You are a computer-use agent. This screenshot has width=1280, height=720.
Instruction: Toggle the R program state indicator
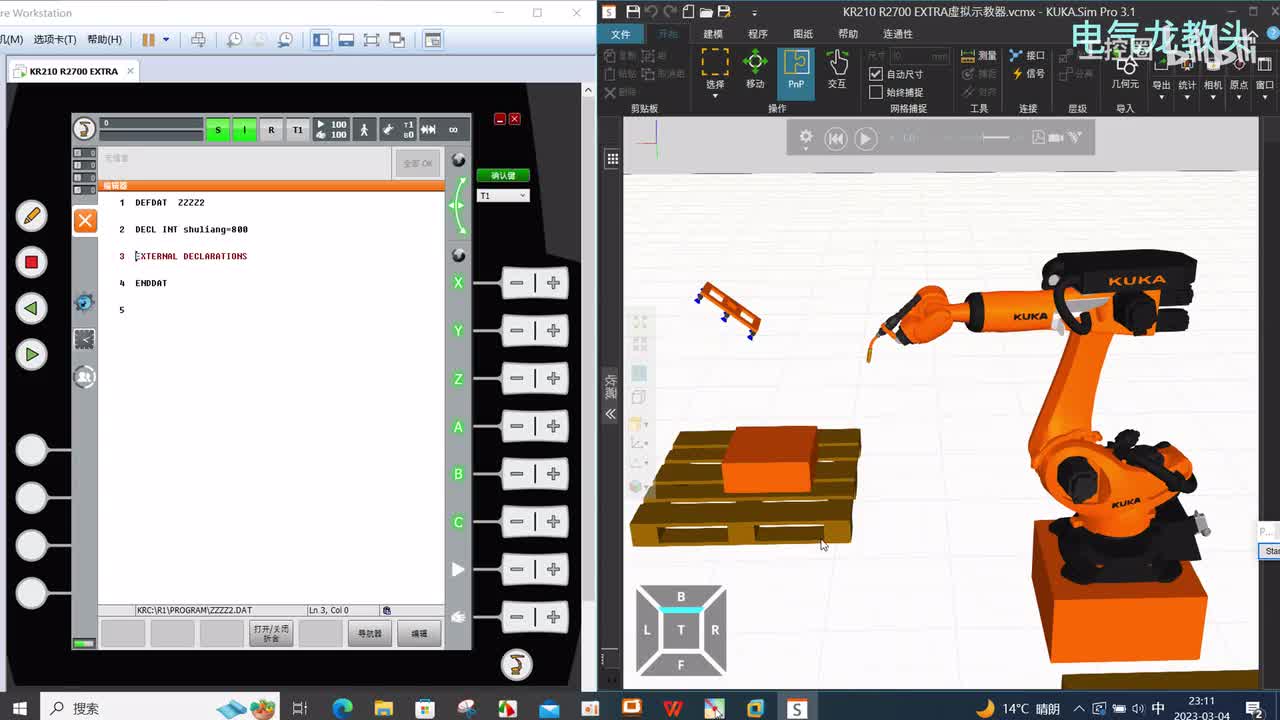tap(271, 129)
